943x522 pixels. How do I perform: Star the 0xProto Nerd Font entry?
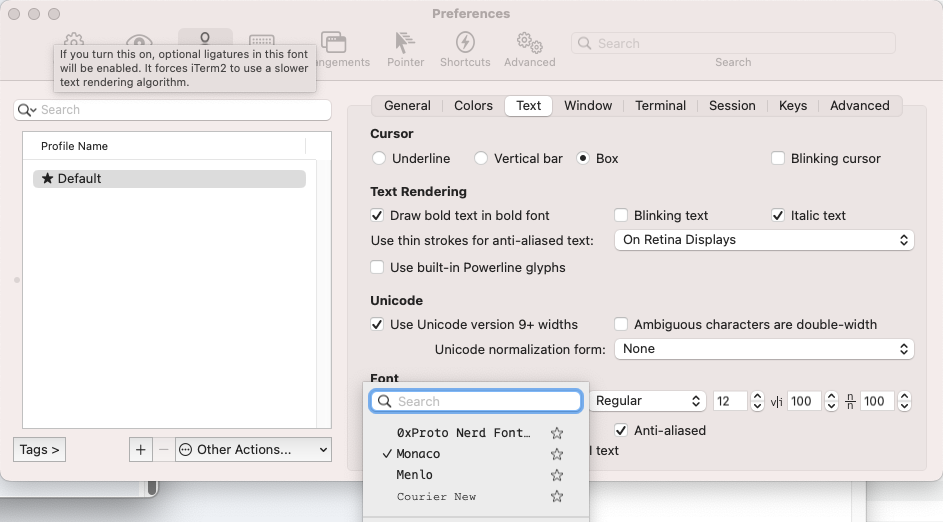tap(557, 433)
